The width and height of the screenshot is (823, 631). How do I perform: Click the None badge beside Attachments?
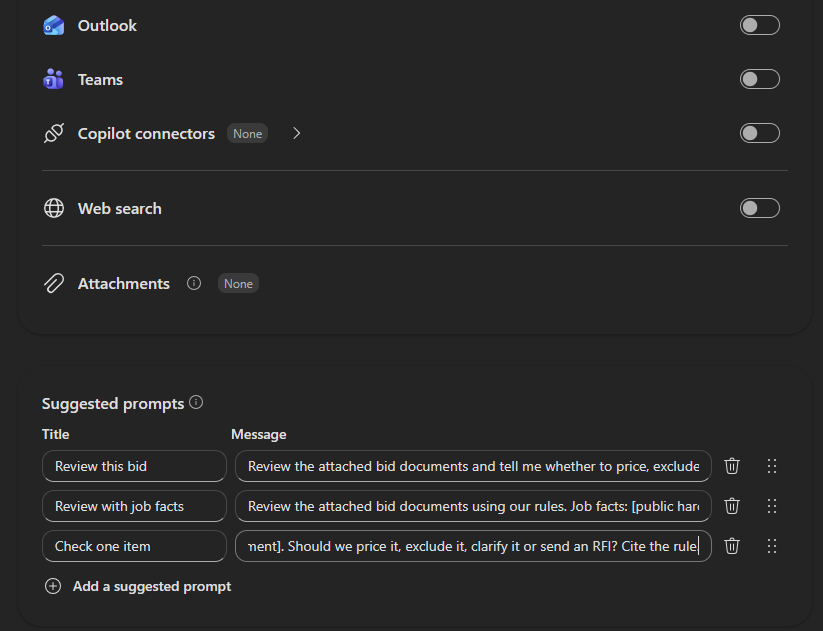coord(238,283)
